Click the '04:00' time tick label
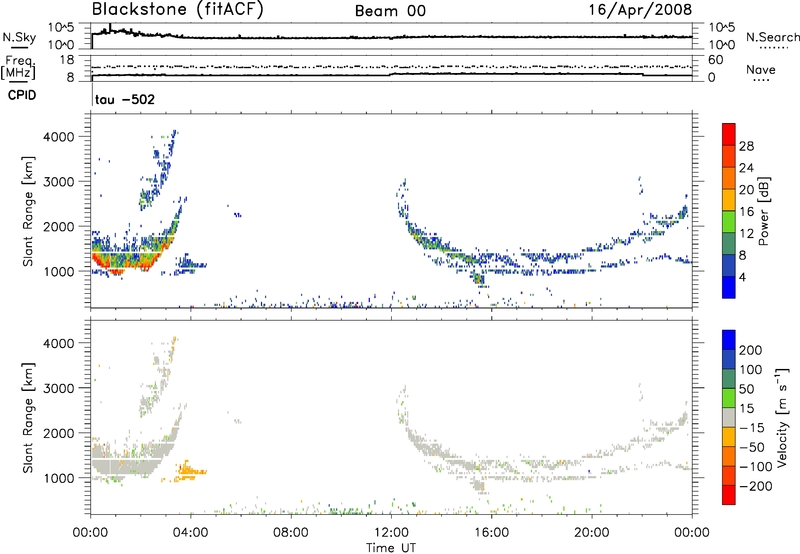This screenshot has width=800, height=554. [190, 533]
